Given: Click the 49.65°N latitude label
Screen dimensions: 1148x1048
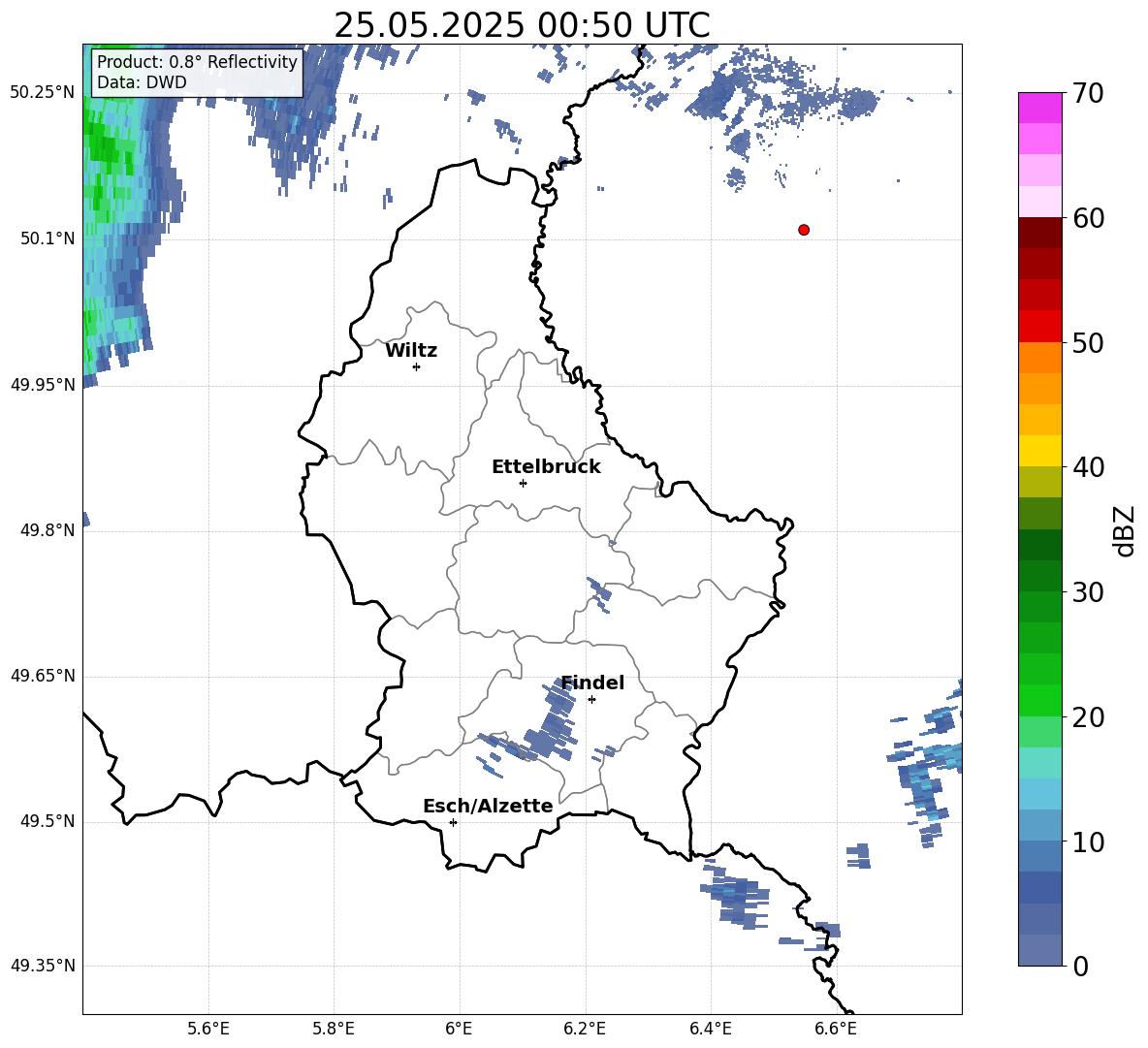Looking at the screenshot, I should [x=43, y=676].
